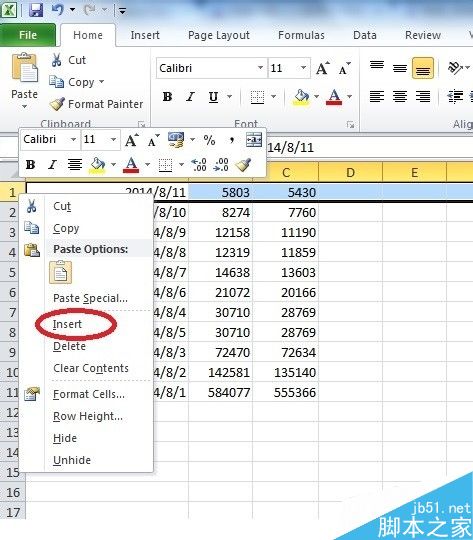
Task: Click Increase Font Size in ribbon
Action: pos(323,68)
